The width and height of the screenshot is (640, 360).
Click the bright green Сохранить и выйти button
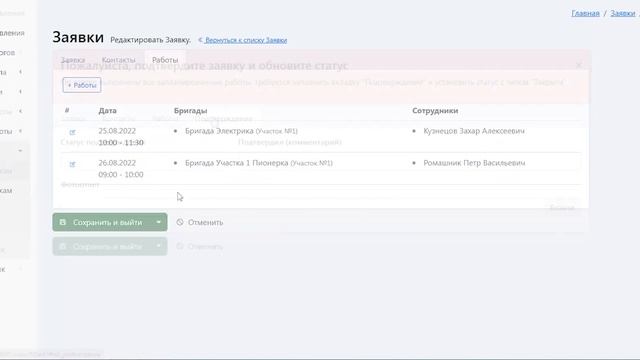(x=102, y=222)
